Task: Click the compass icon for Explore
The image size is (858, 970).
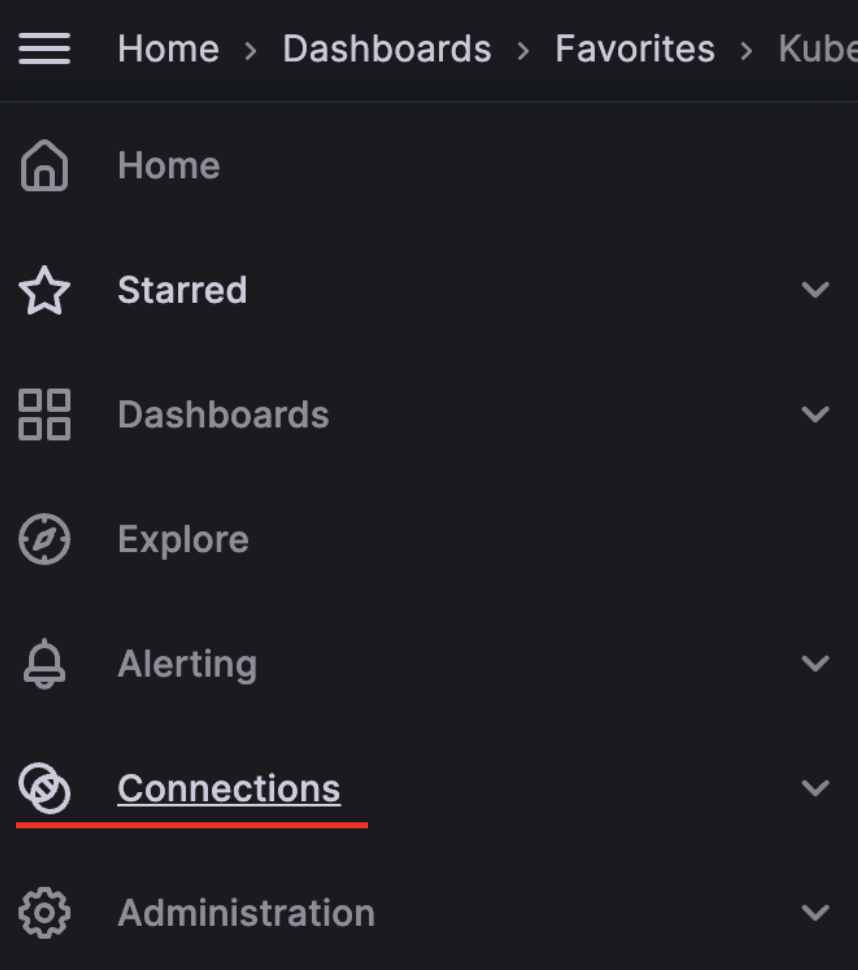Action: [44, 540]
